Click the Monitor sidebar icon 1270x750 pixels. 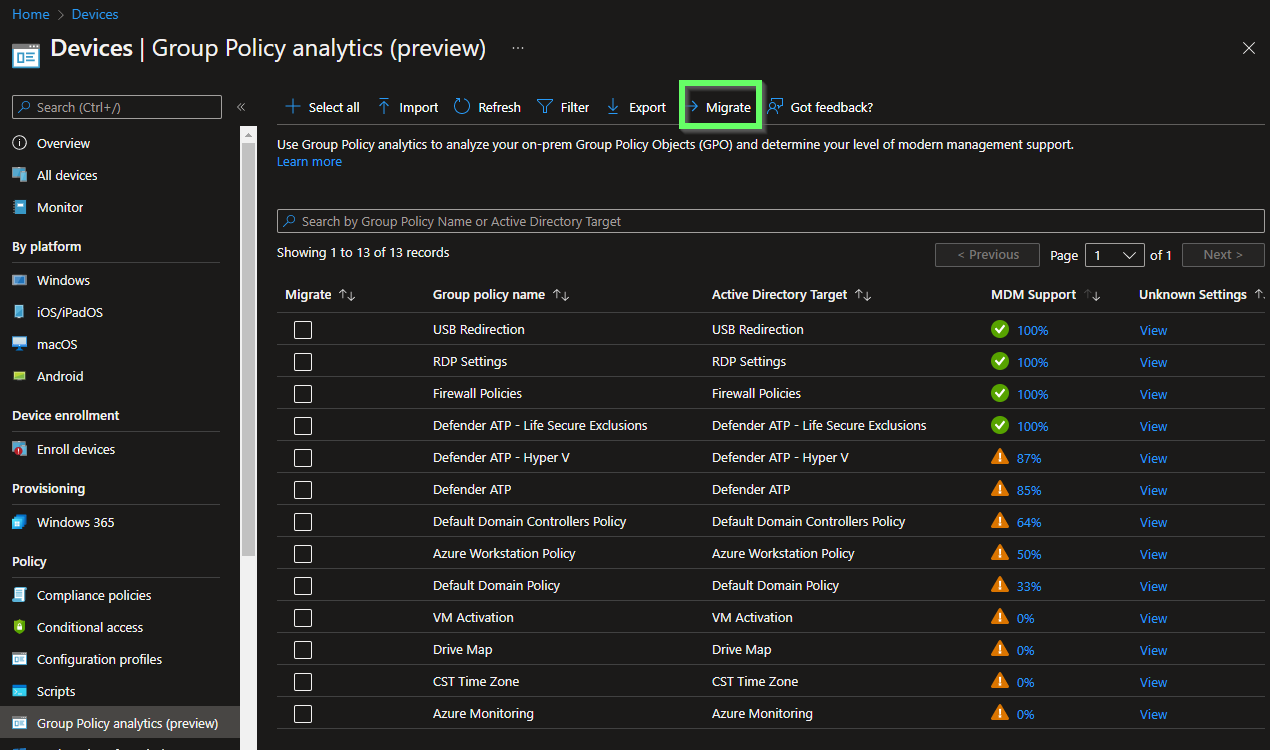(x=20, y=207)
